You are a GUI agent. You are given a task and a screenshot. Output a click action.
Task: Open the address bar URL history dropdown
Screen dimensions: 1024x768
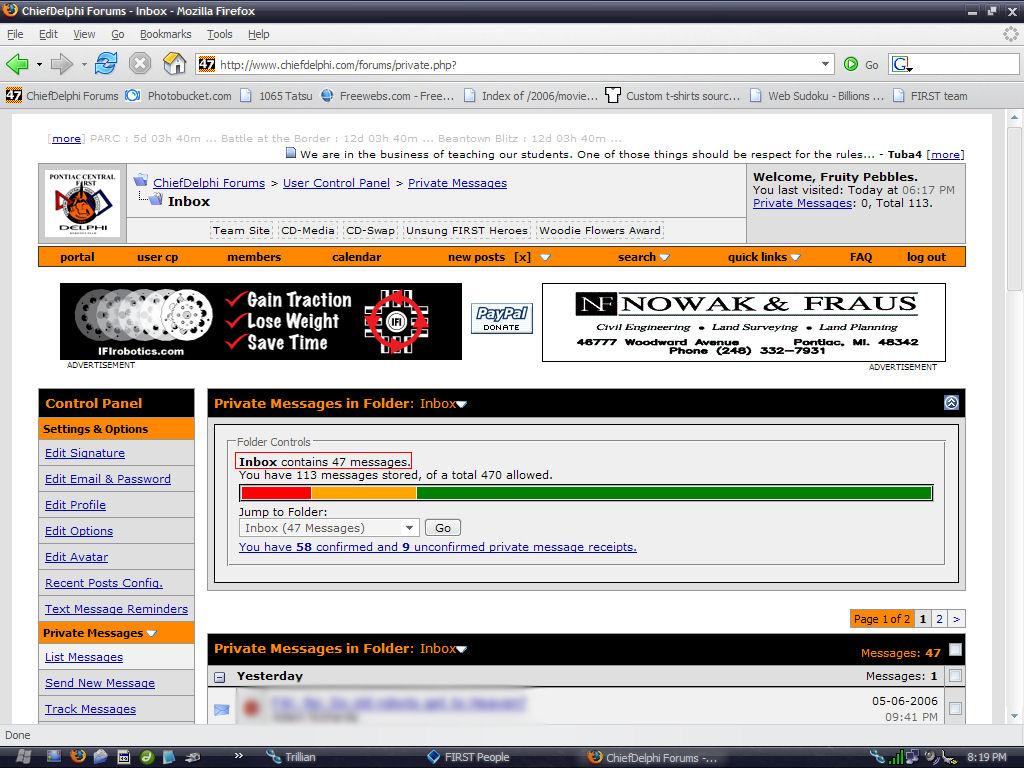pyautogui.click(x=825, y=64)
